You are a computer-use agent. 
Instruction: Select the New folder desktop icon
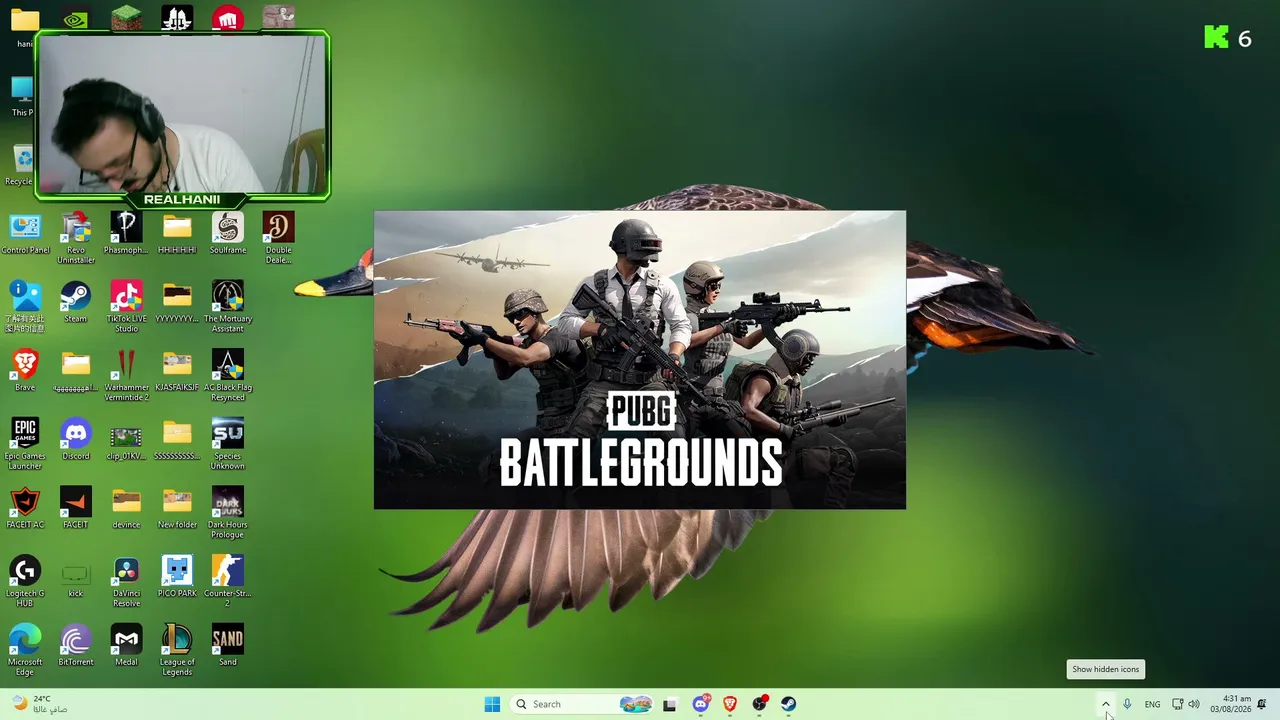tap(177, 508)
